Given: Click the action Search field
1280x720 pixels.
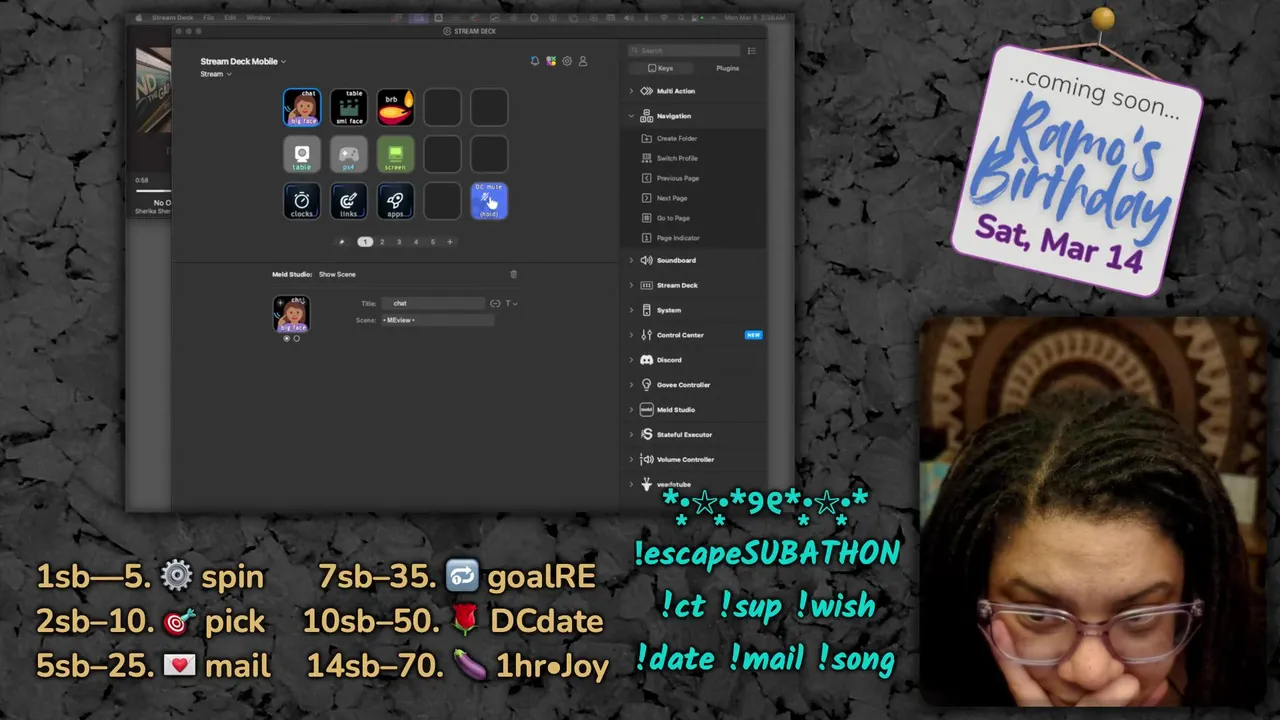Looking at the screenshot, I should click(x=685, y=51).
